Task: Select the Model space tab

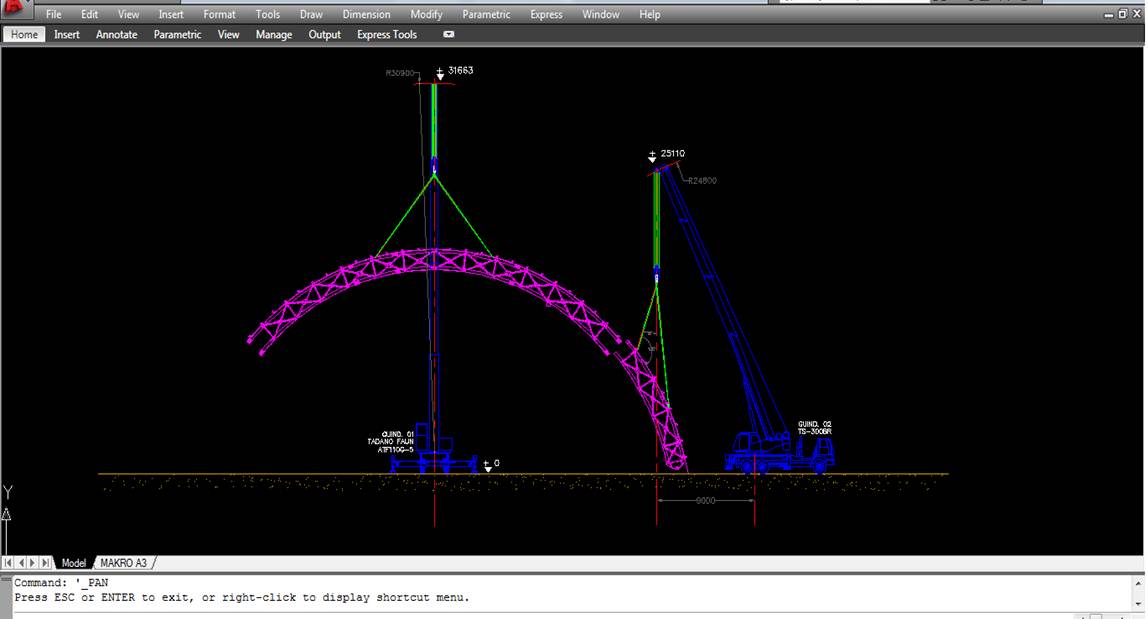Action: (74, 563)
